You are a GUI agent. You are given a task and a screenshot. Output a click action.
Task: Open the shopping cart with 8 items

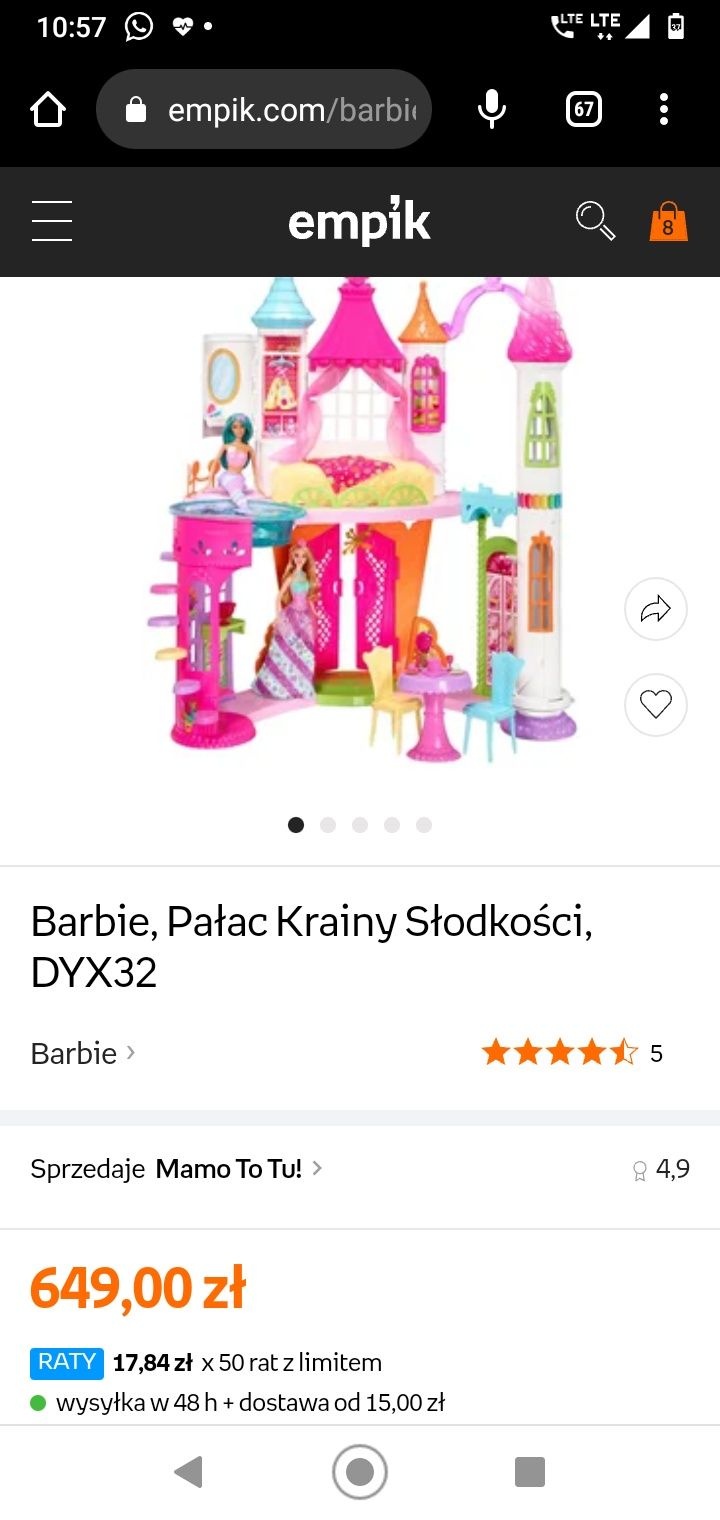(668, 221)
